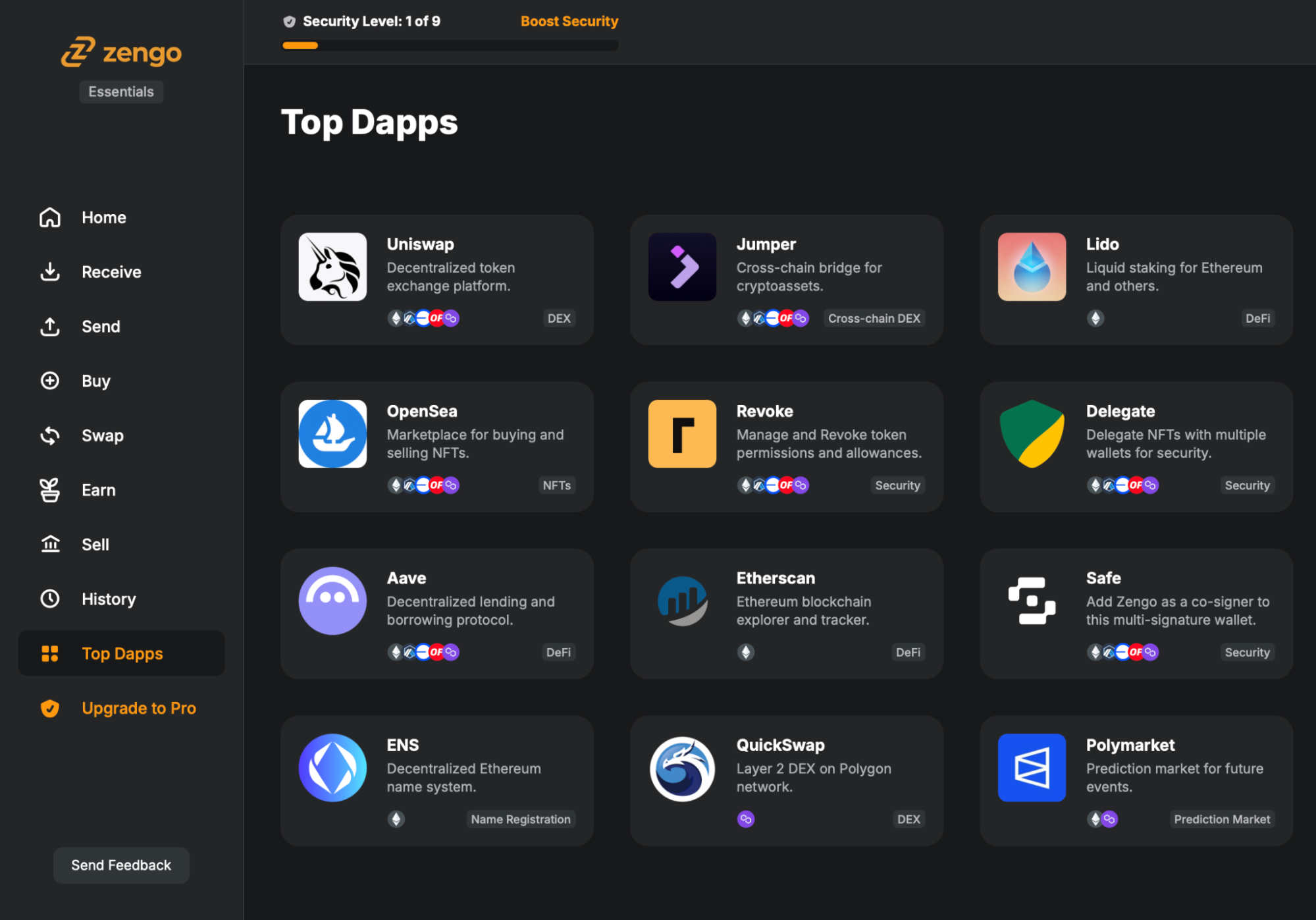Viewport: 1316px width, 920px height.
Task: Click the Essentials badge under the logo
Action: pyautogui.click(x=121, y=92)
